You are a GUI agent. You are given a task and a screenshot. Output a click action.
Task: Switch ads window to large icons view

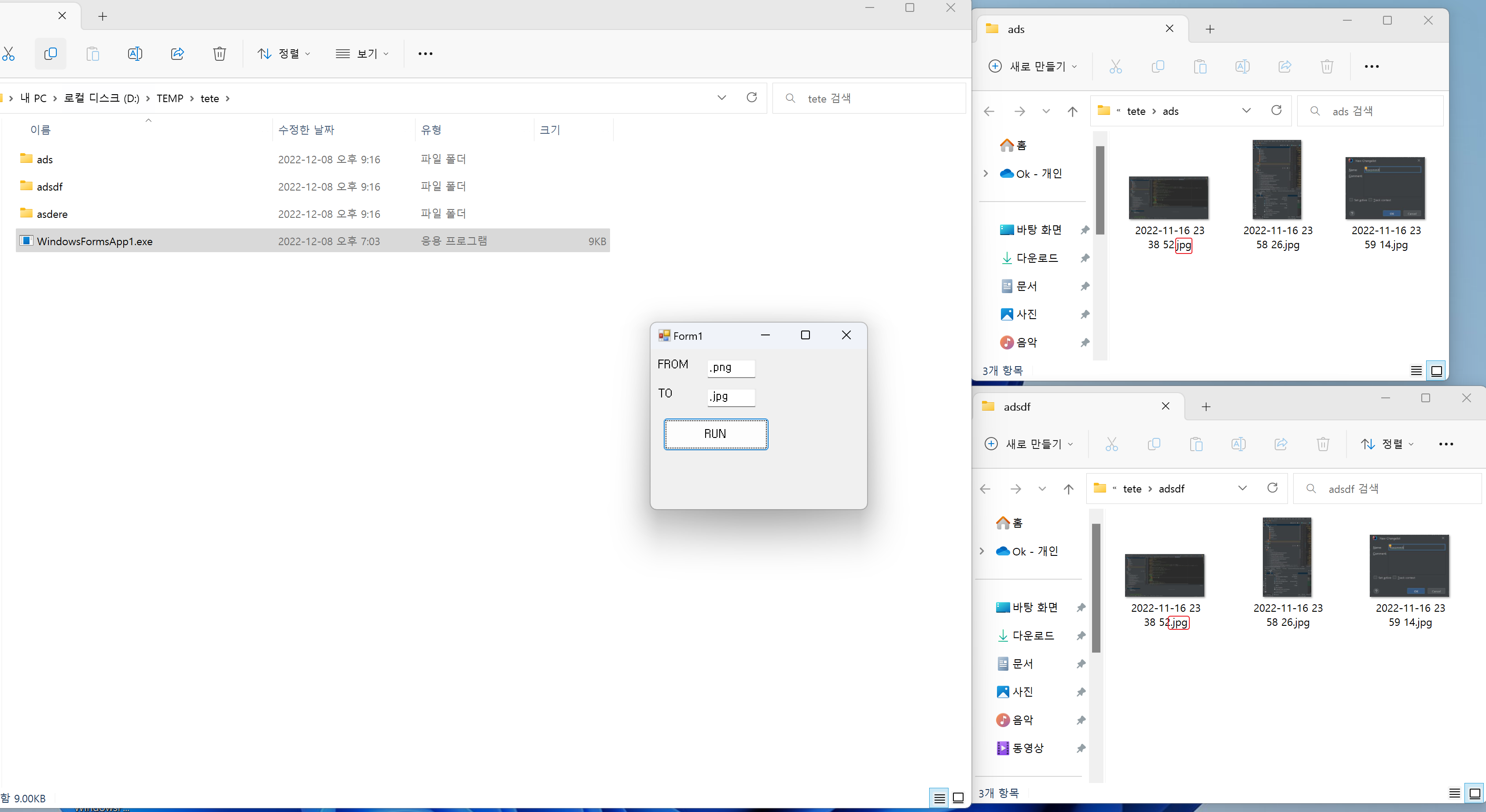[x=1436, y=371]
